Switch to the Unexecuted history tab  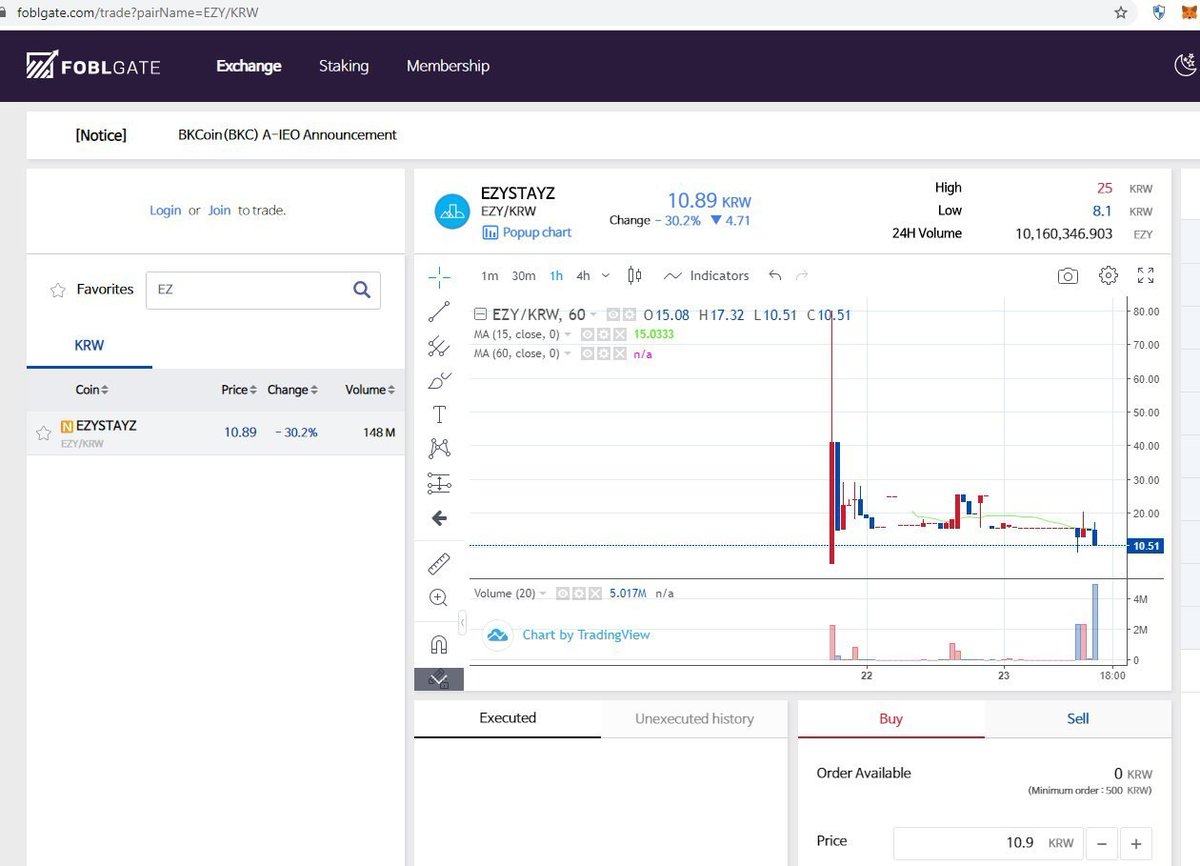click(x=694, y=719)
